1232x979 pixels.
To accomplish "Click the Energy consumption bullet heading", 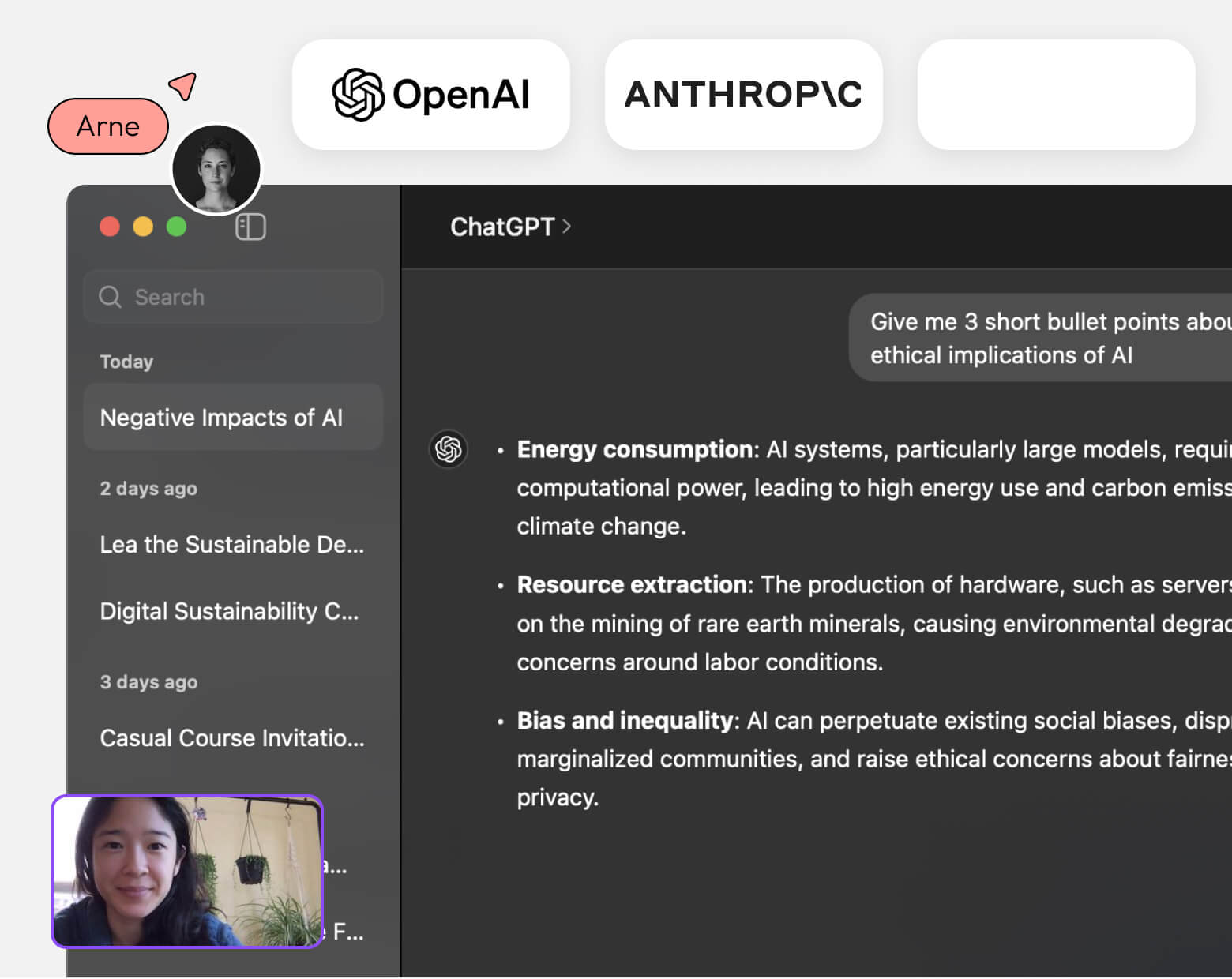I will pyautogui.click(x=634, y=449).
